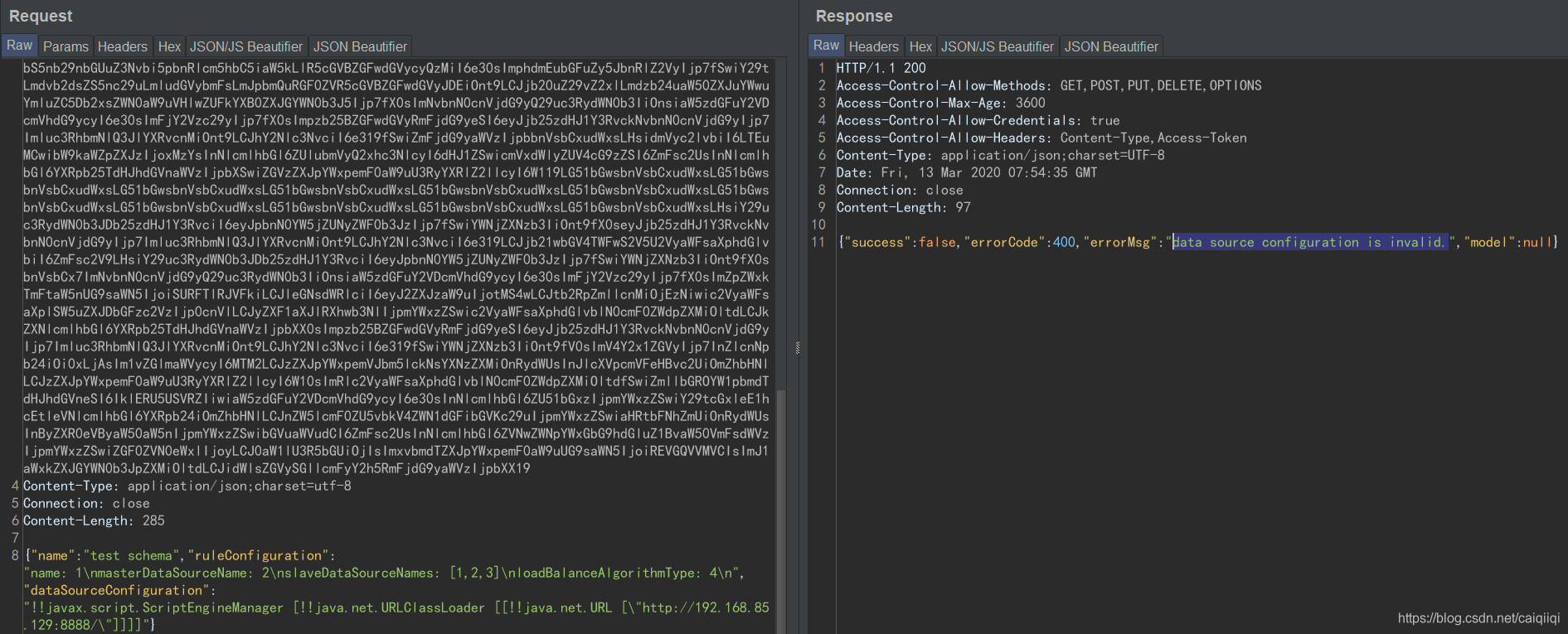The height and width of the screenshot is (634, 1568).
Task: Open the Response Hex tab
Action: [x=920, y=46]
